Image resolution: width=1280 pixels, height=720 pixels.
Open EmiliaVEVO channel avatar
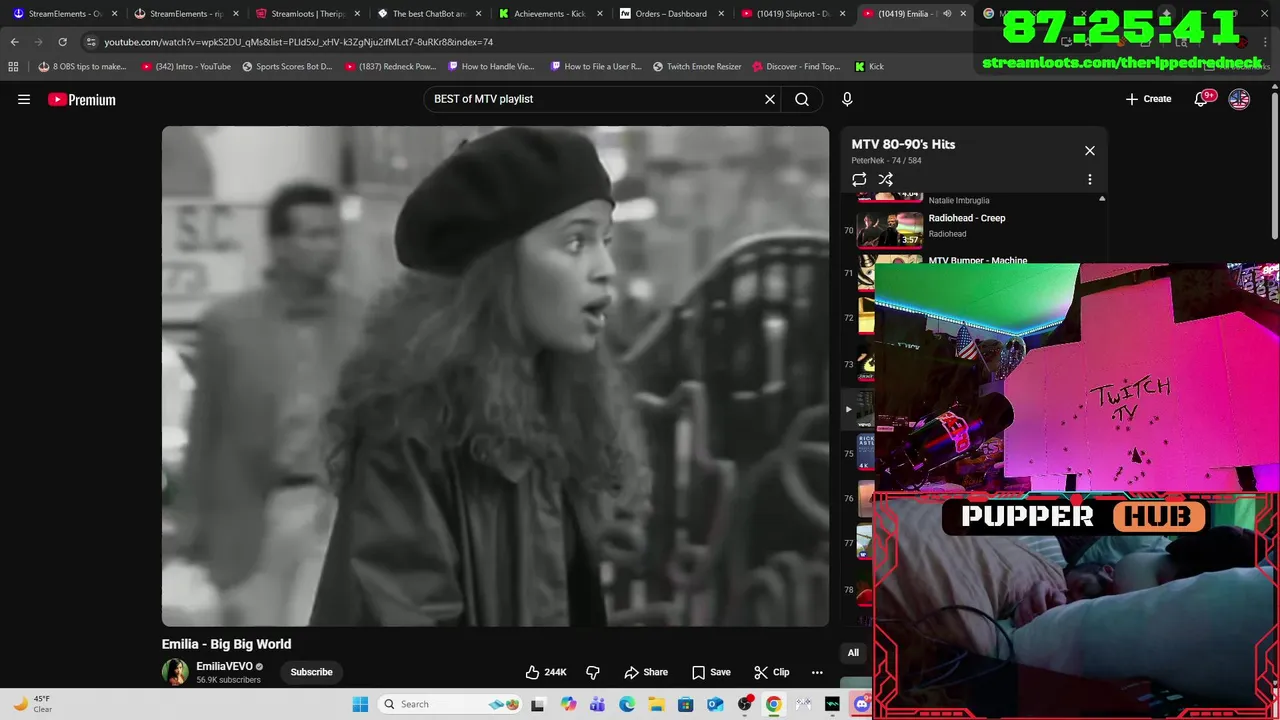click(175, 672)
